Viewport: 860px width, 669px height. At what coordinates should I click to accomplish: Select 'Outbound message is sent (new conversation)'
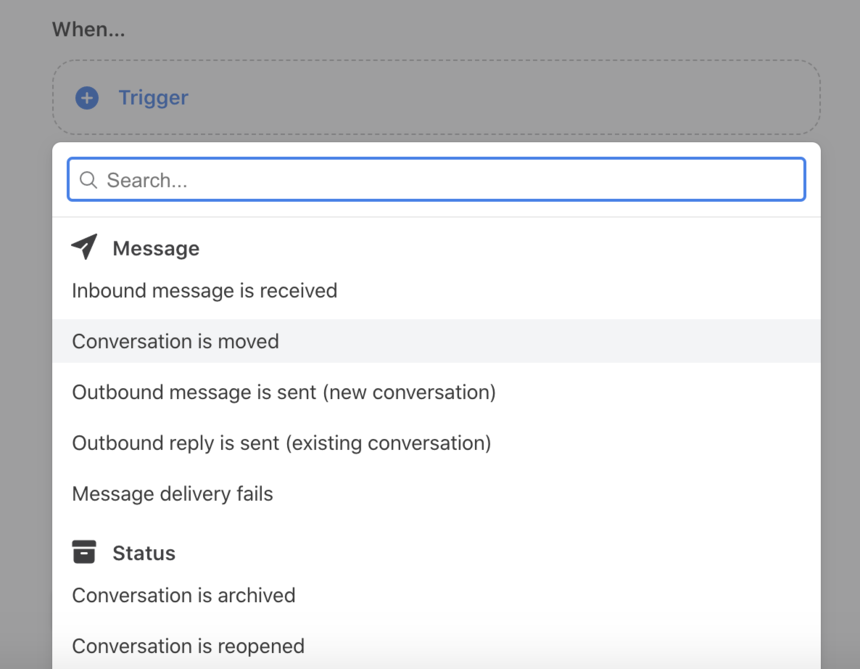pyautogui.click(x=437, y=392)
